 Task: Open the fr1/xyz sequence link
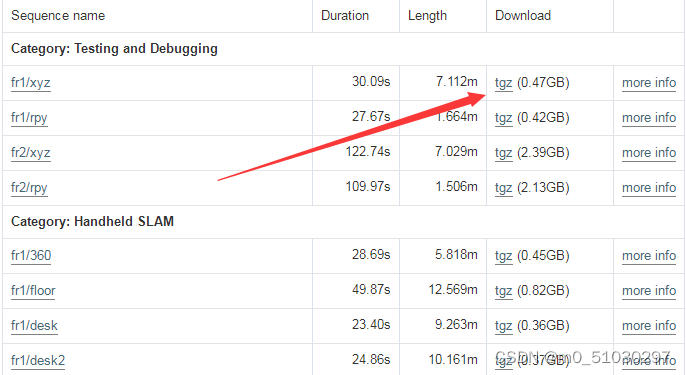click(x=31, y=83)
